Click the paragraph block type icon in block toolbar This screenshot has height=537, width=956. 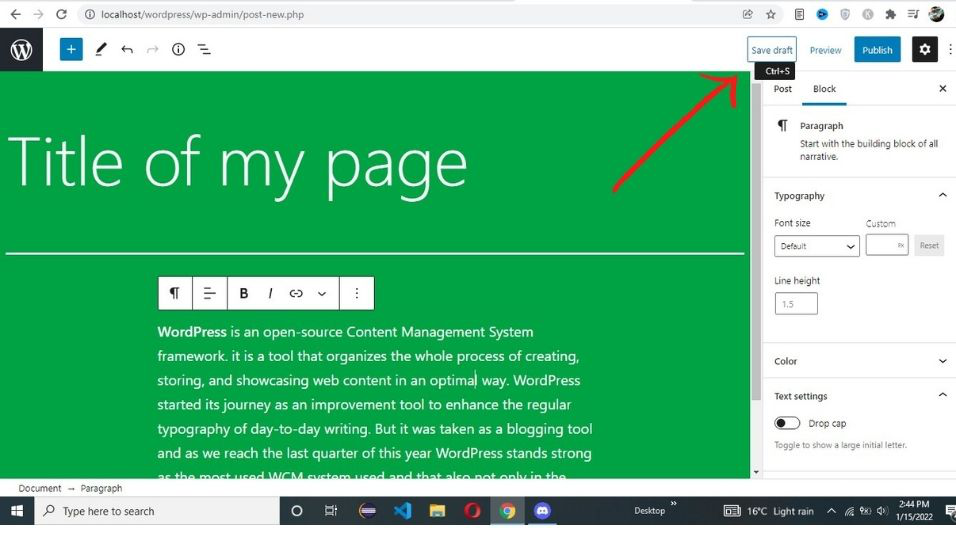(175, 293)
